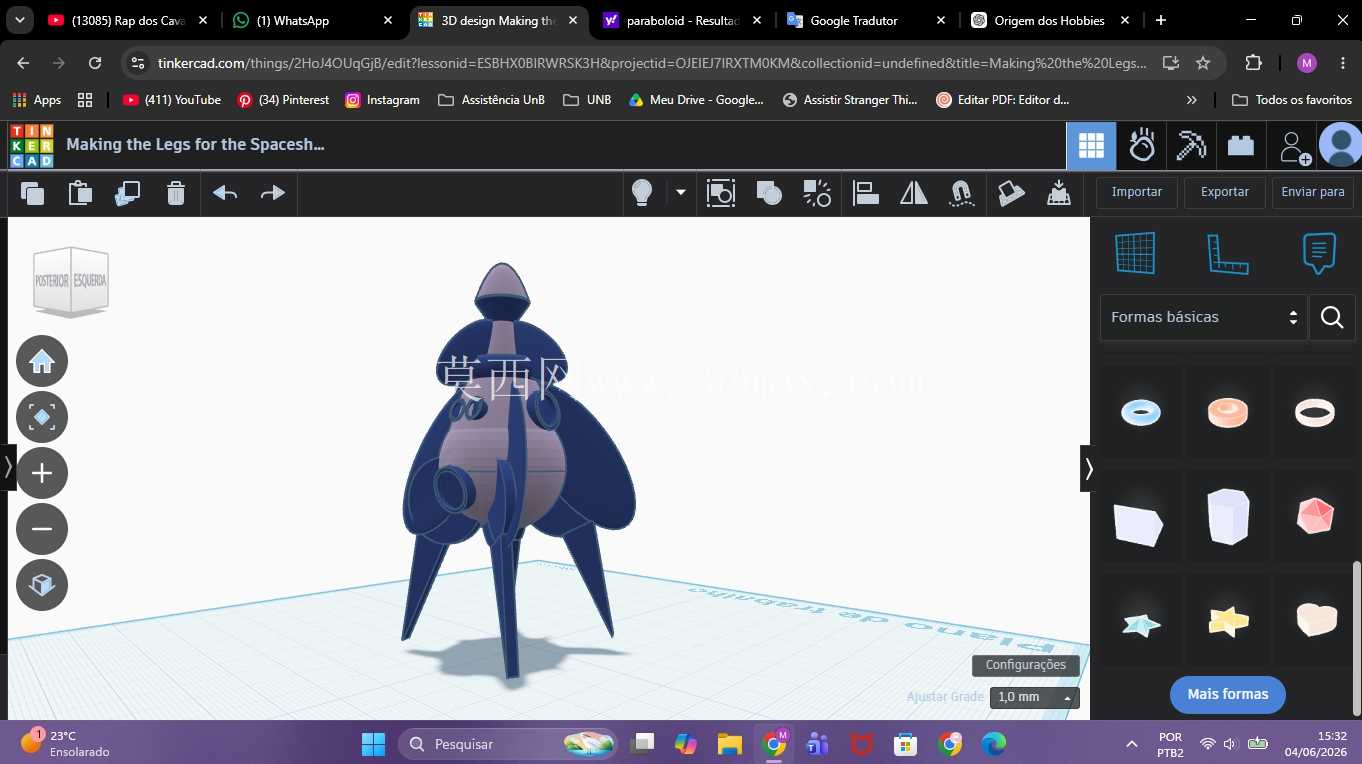Delete selection with the trash icon
The image size is (1362, 764).
click(x=176, y=193)
